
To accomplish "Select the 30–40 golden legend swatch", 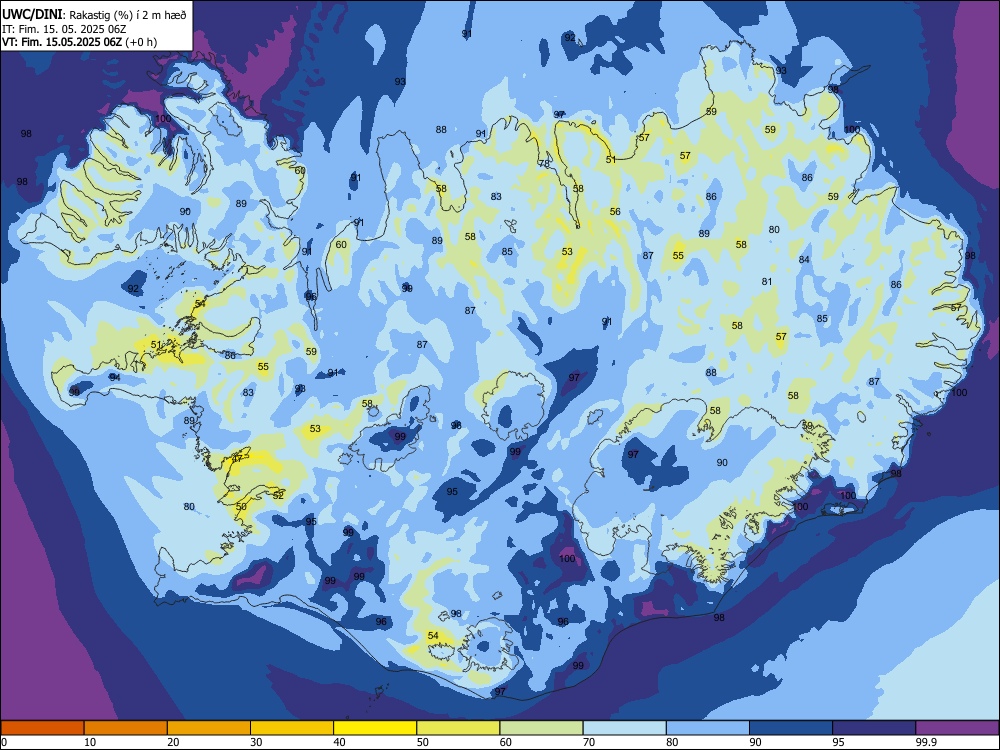I will 292,728.
